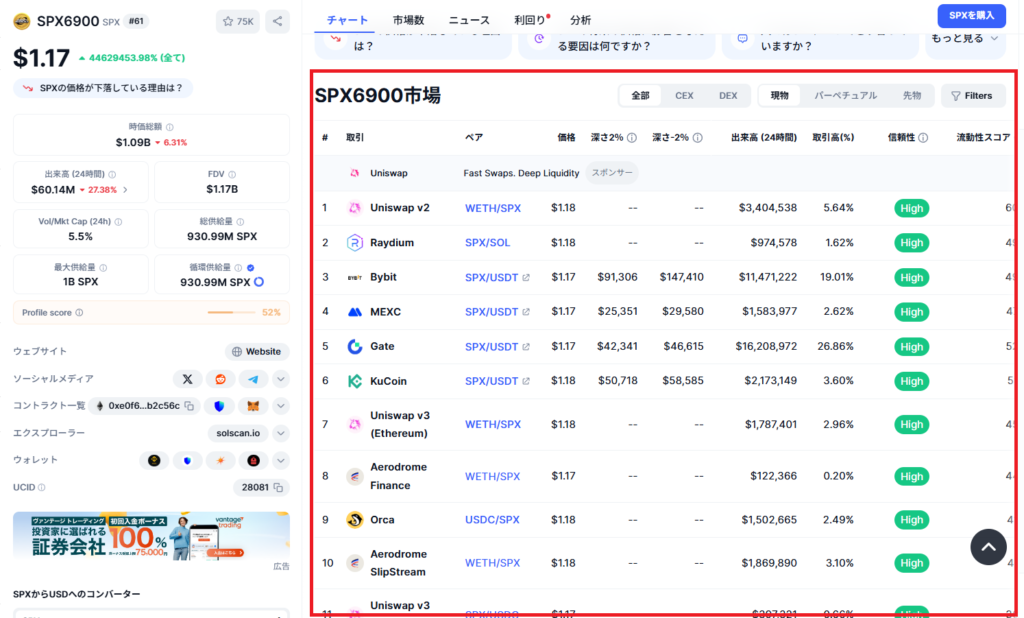Click the High badge in Gate row

coord(911,347)
